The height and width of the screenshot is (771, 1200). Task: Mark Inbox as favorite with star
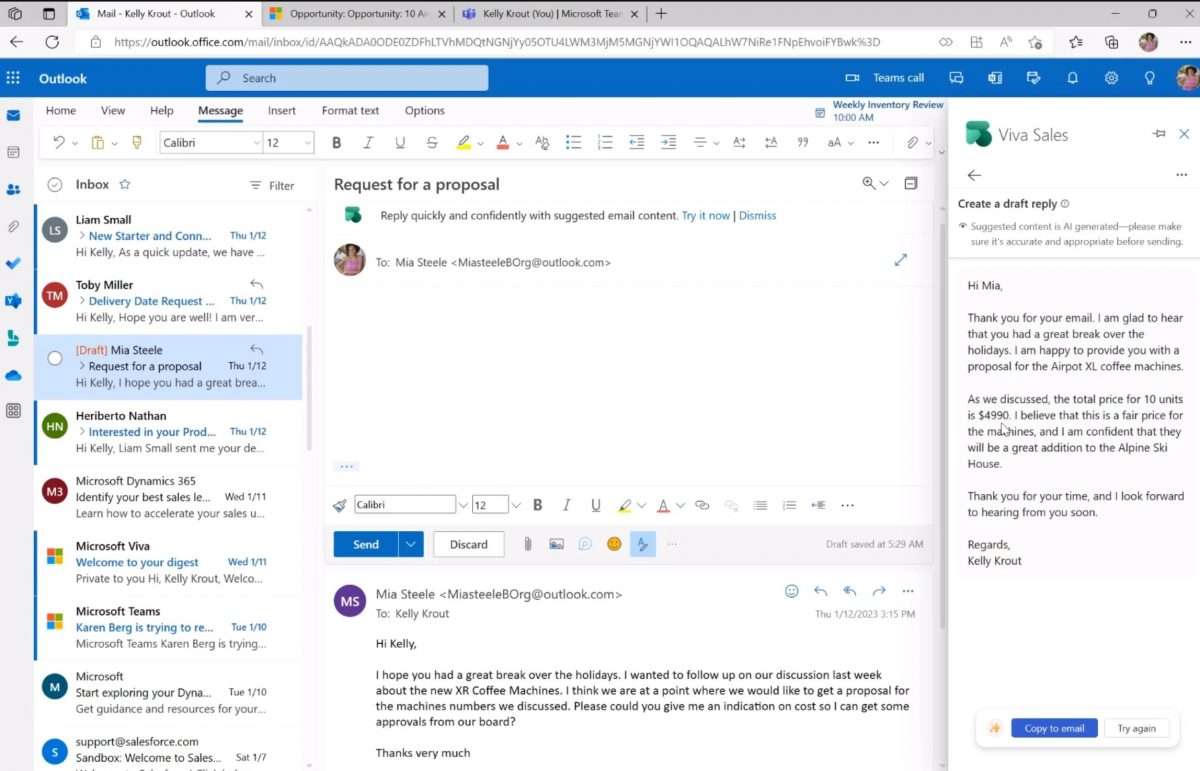click(125, 185)
